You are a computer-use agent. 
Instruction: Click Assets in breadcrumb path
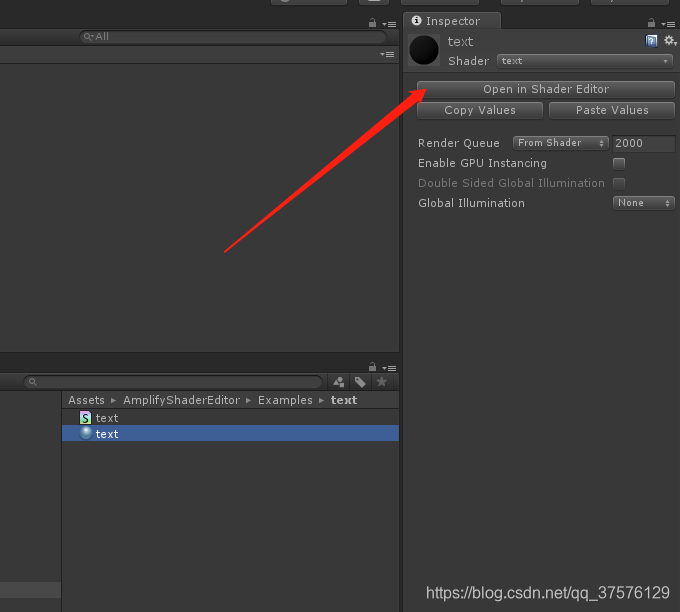pyautogui.click(x=86, y=400)
